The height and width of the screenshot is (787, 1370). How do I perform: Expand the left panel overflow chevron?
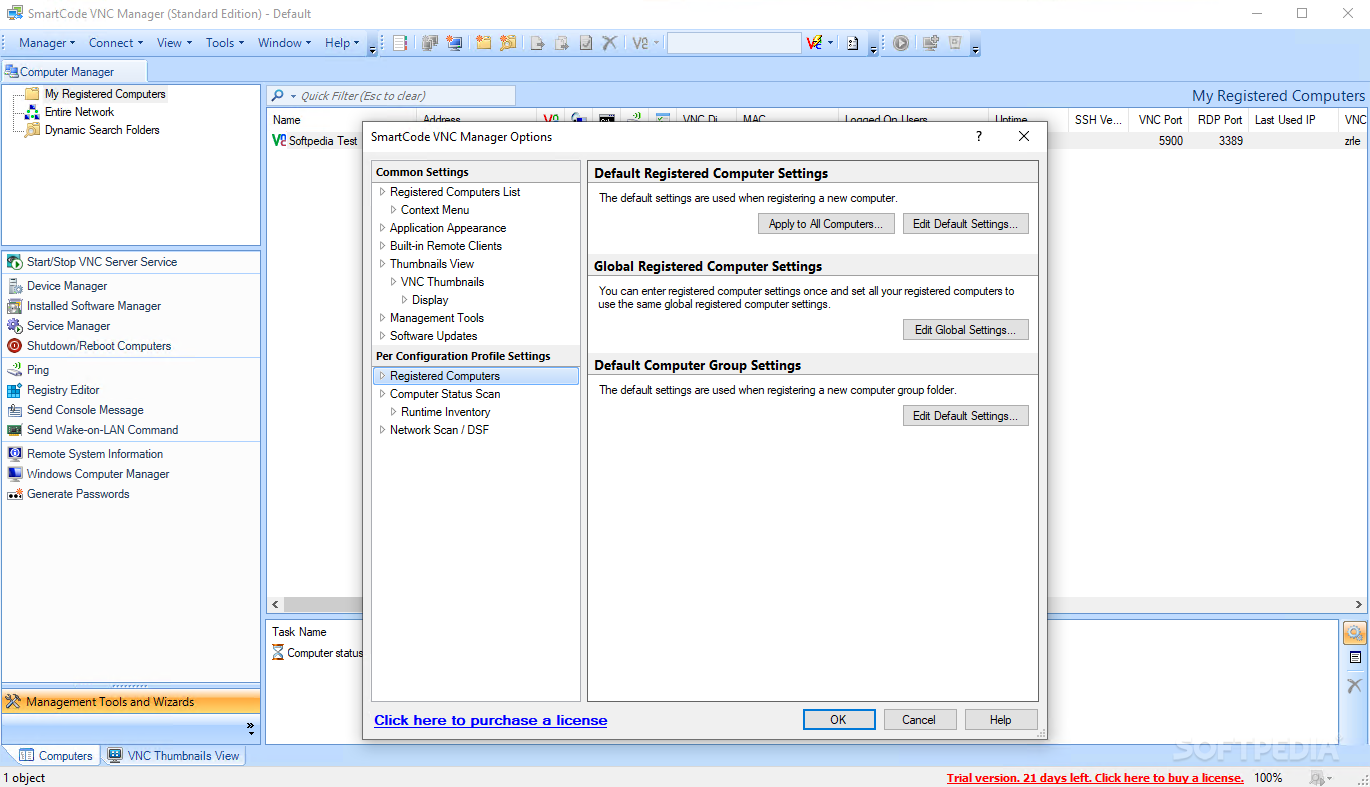250,728
